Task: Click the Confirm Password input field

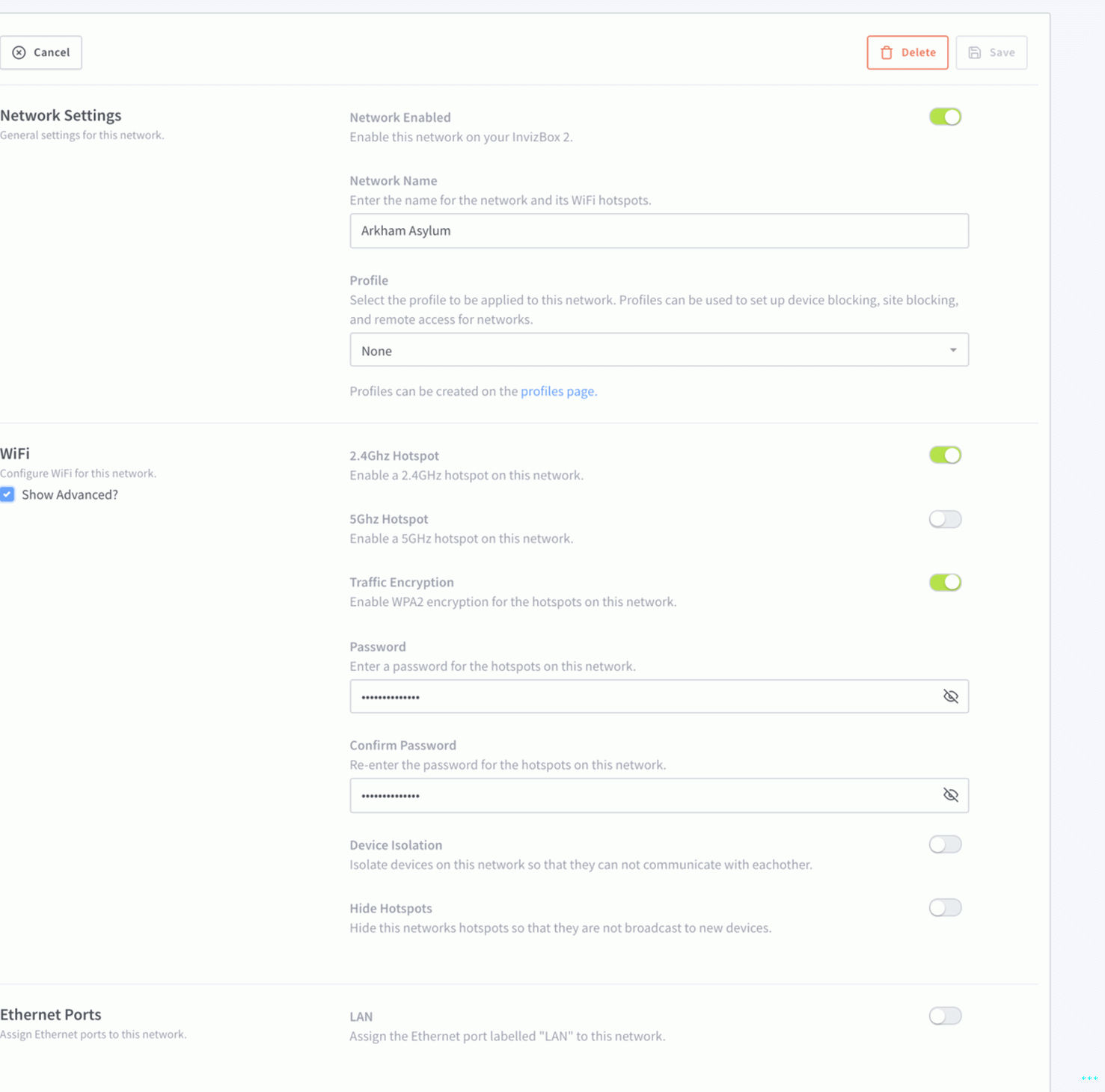Action: 643,795
